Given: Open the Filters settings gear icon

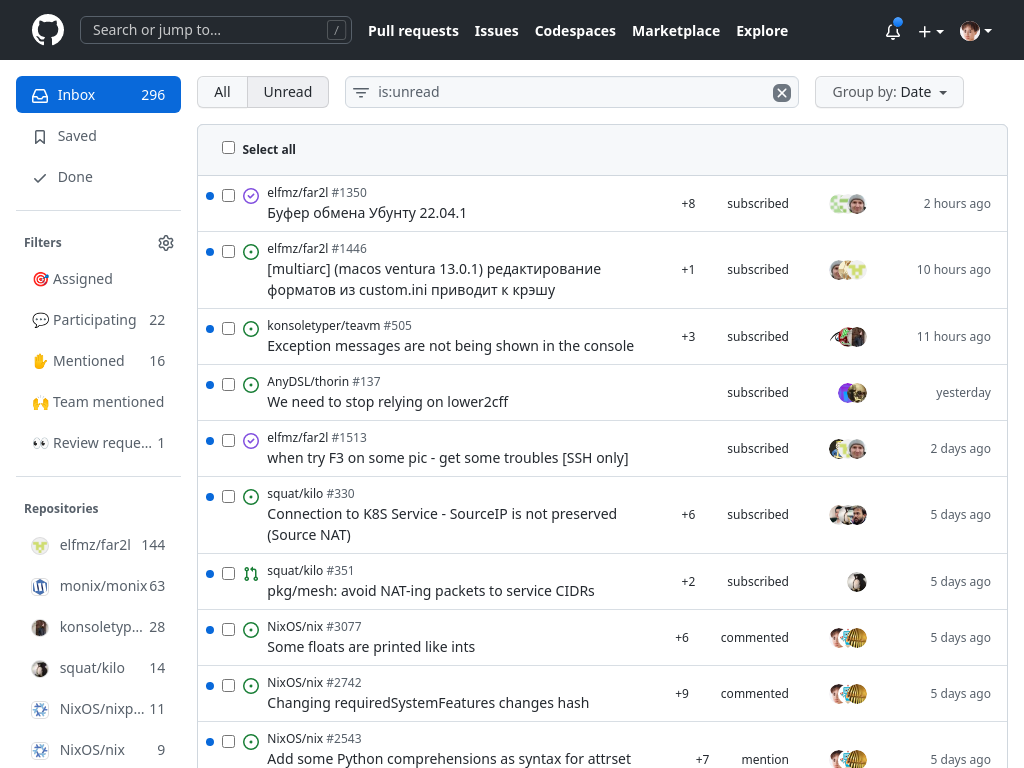Looking at the screenshot, I should coord(166,243).
